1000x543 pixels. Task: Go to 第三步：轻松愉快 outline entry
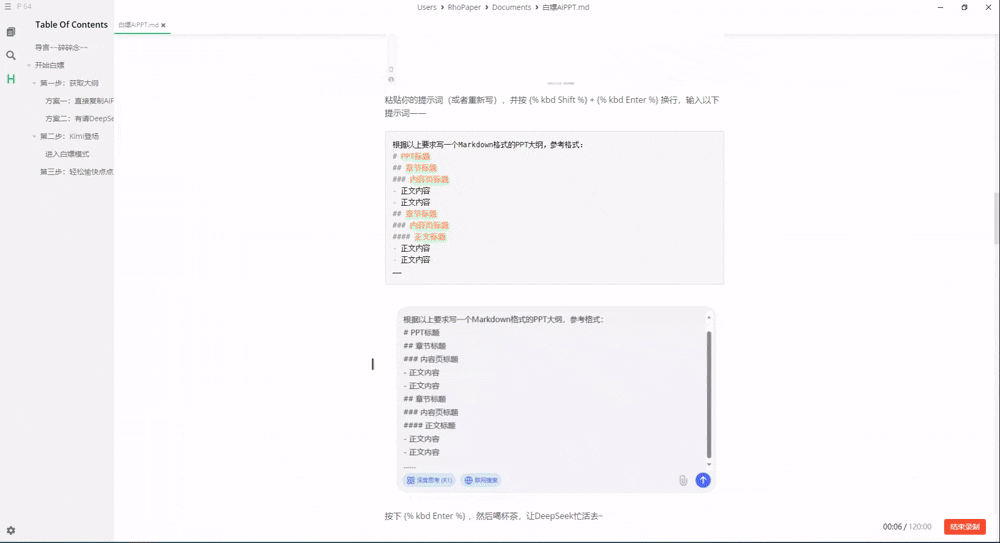77,172
